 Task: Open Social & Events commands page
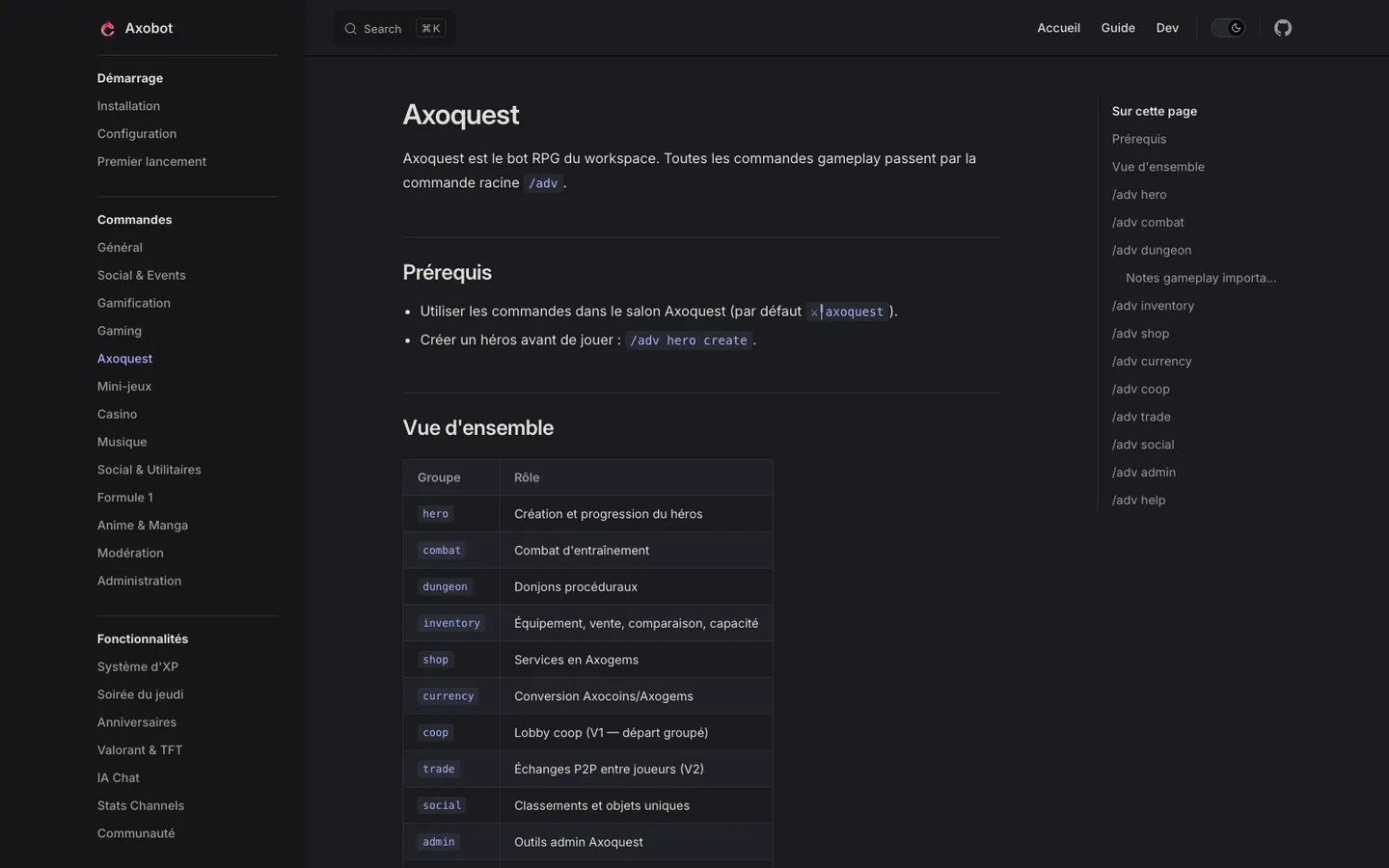point(142,276)
